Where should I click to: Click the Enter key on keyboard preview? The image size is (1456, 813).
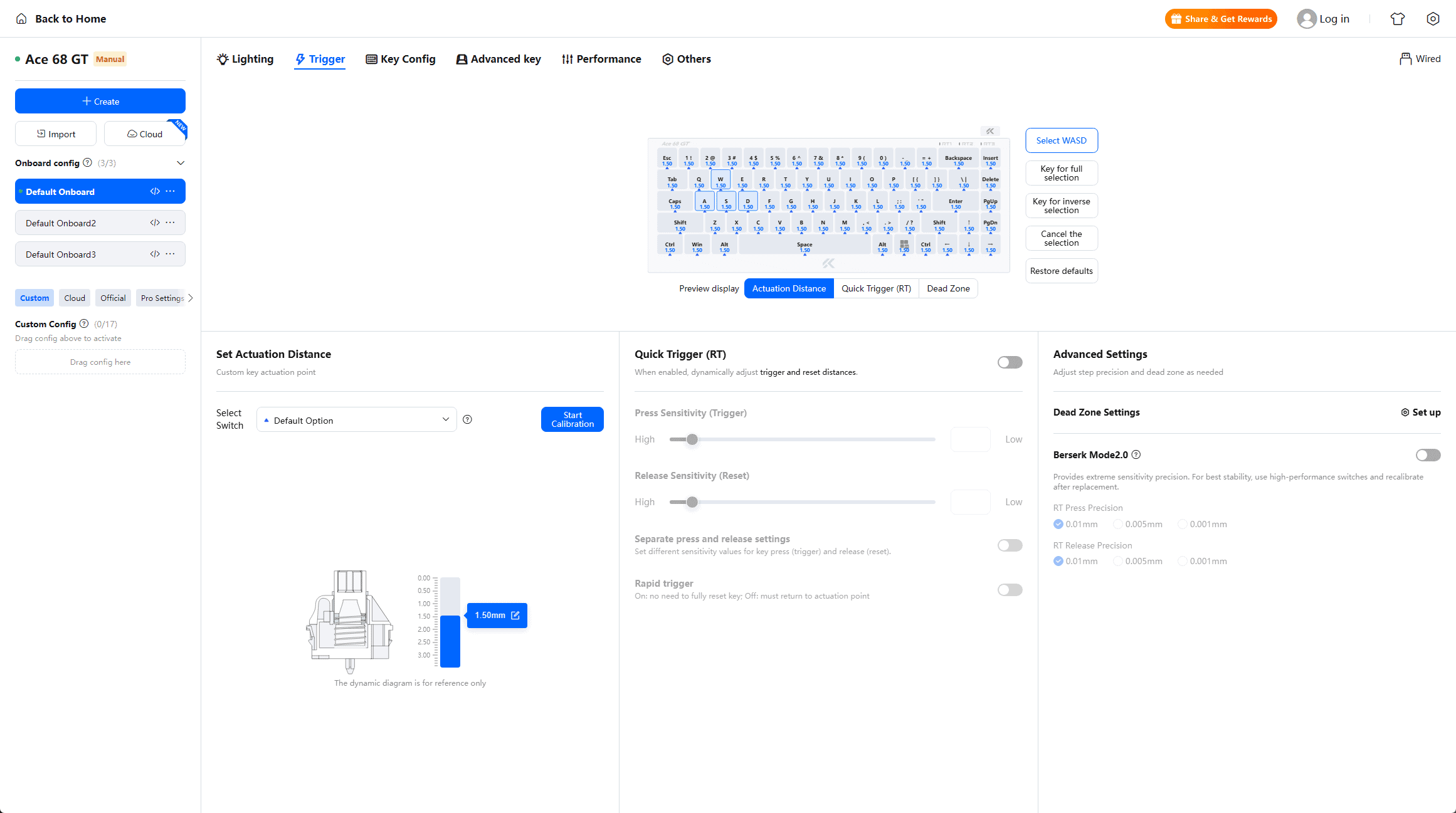point(955,202)
